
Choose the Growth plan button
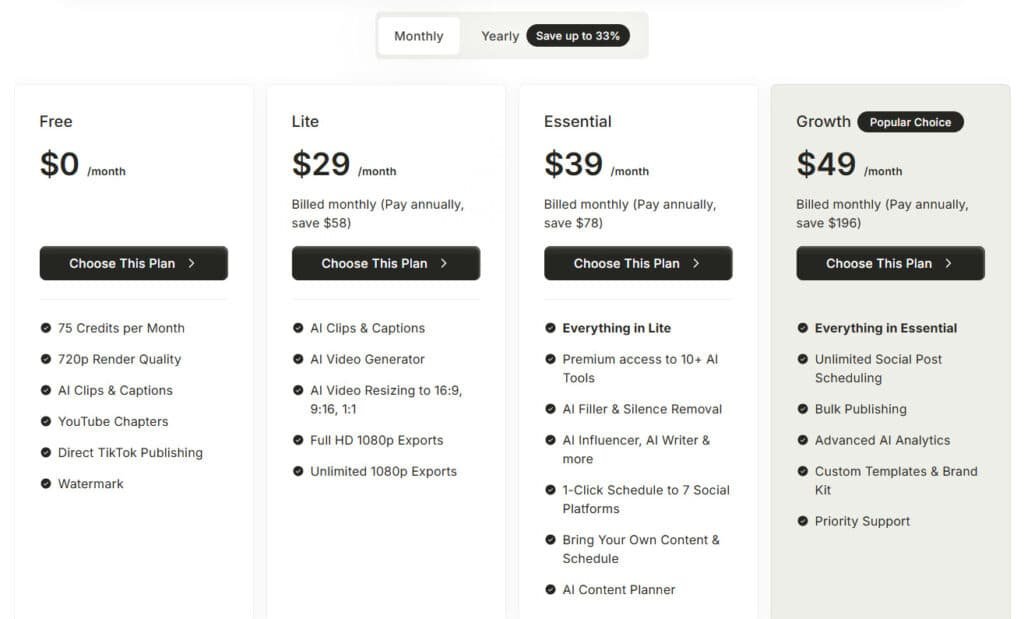pos(890,263)
